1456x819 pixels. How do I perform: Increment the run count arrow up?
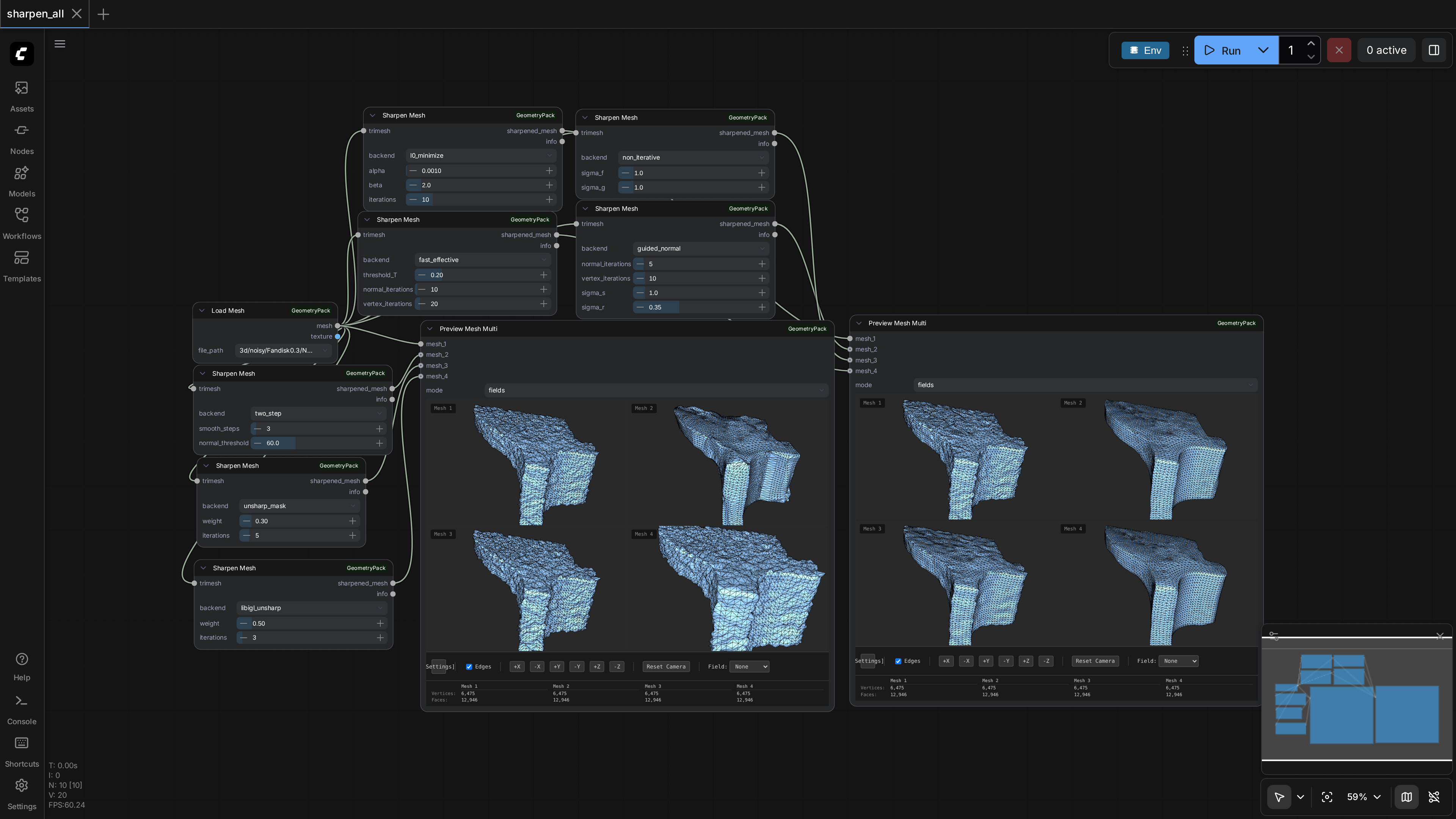click(1311, 44)
